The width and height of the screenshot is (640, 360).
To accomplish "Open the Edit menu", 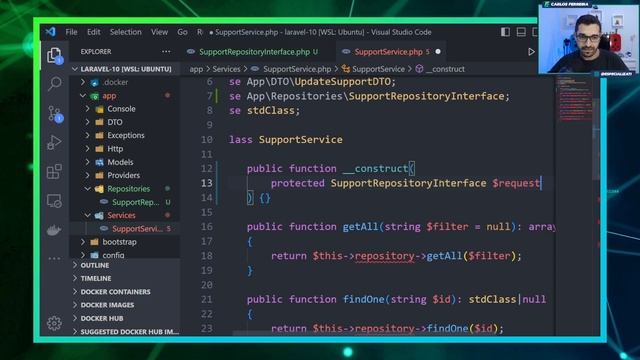I will [x=93, y=32].
